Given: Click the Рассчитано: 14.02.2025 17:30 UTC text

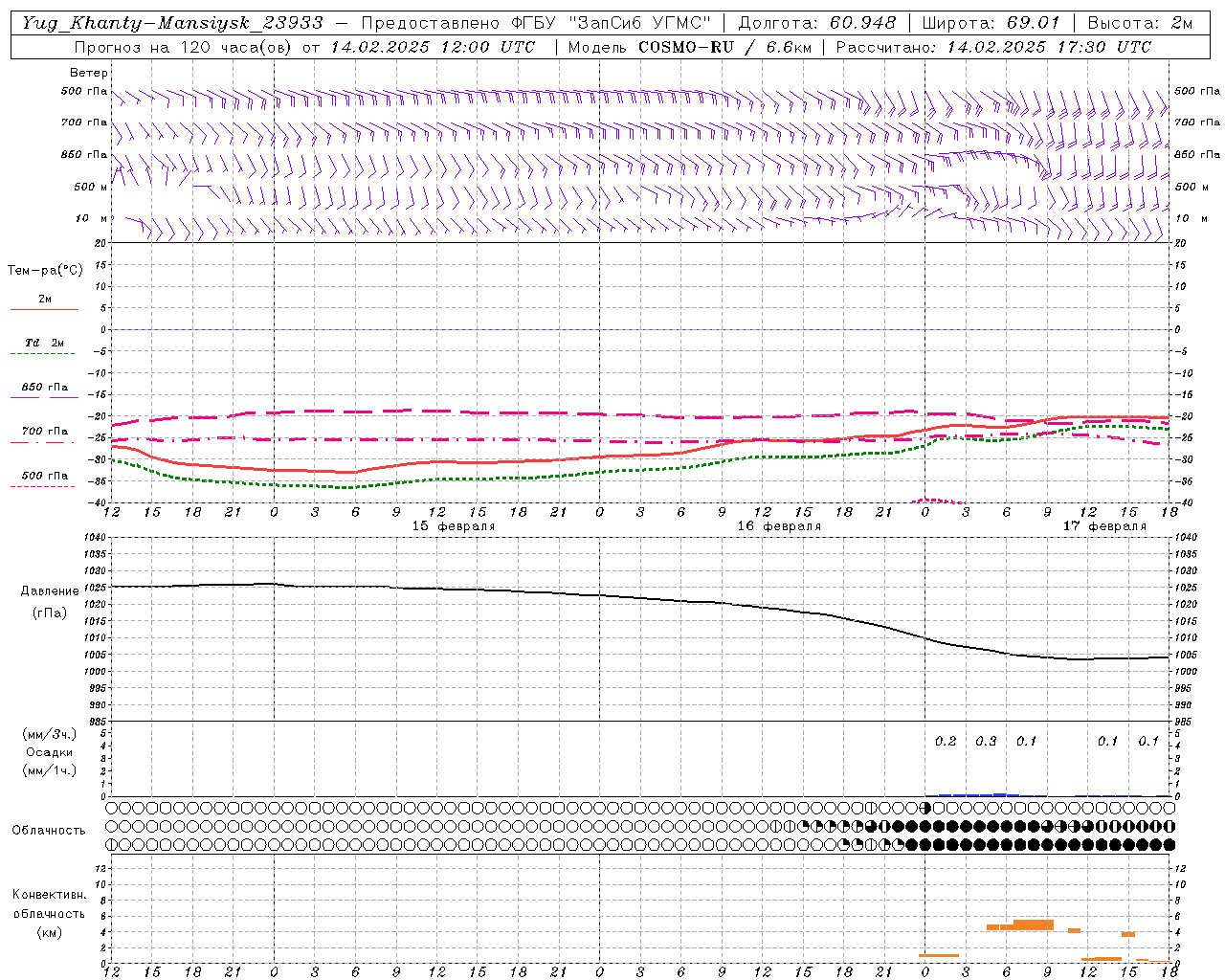Looking at the screenshot, I should [993, 47].
